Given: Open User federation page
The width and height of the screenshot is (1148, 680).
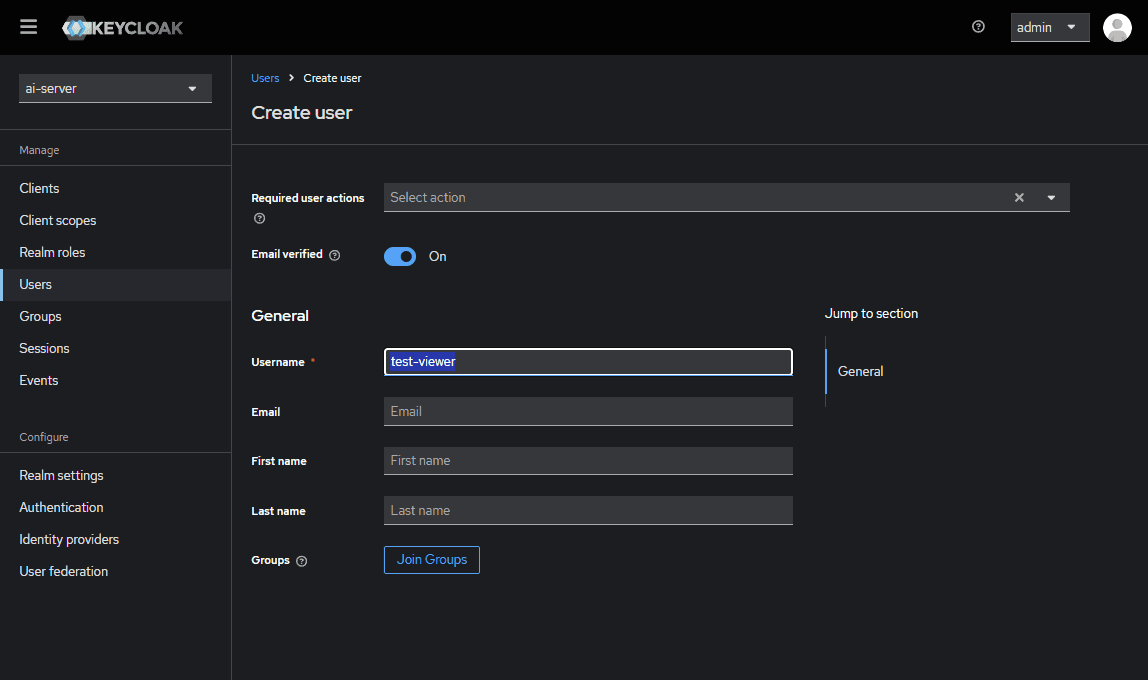Looking at the screenshot, I should pyautogui.click(x=116, y=572).
